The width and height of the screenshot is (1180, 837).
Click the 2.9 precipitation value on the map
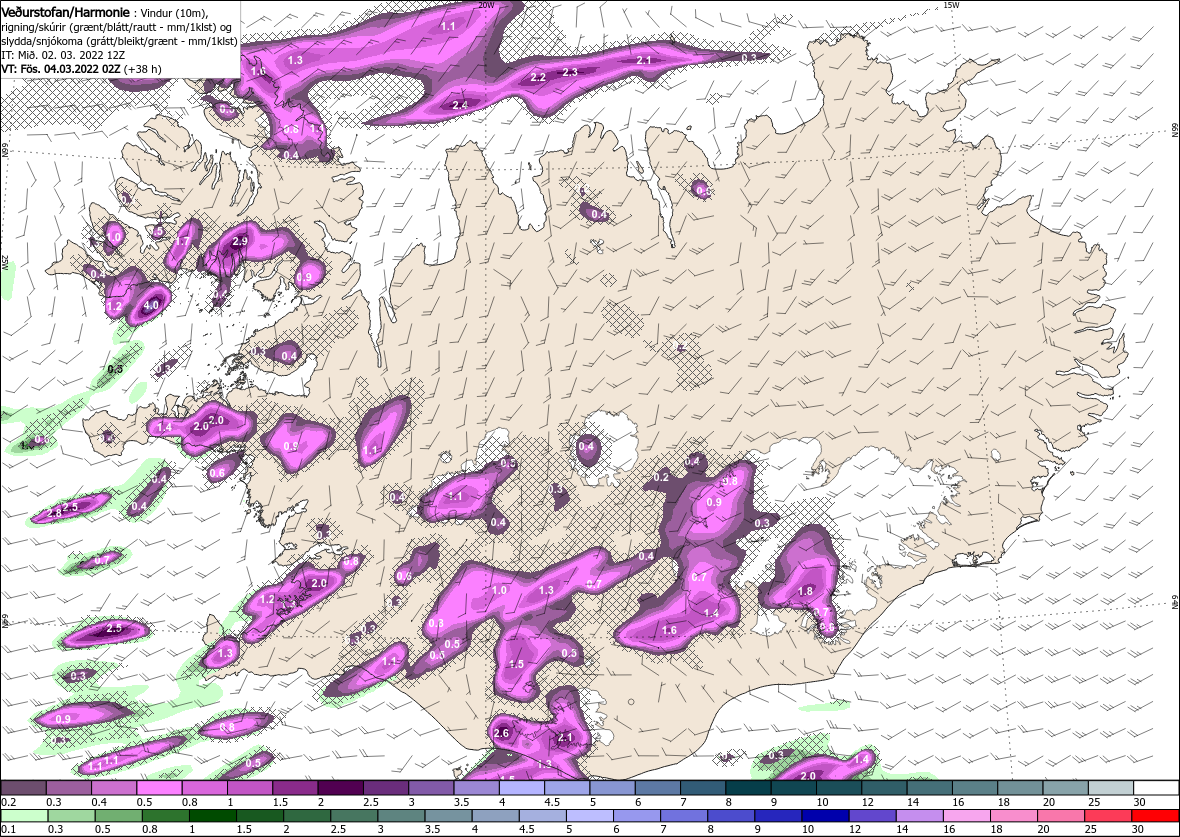pos(239,242)
